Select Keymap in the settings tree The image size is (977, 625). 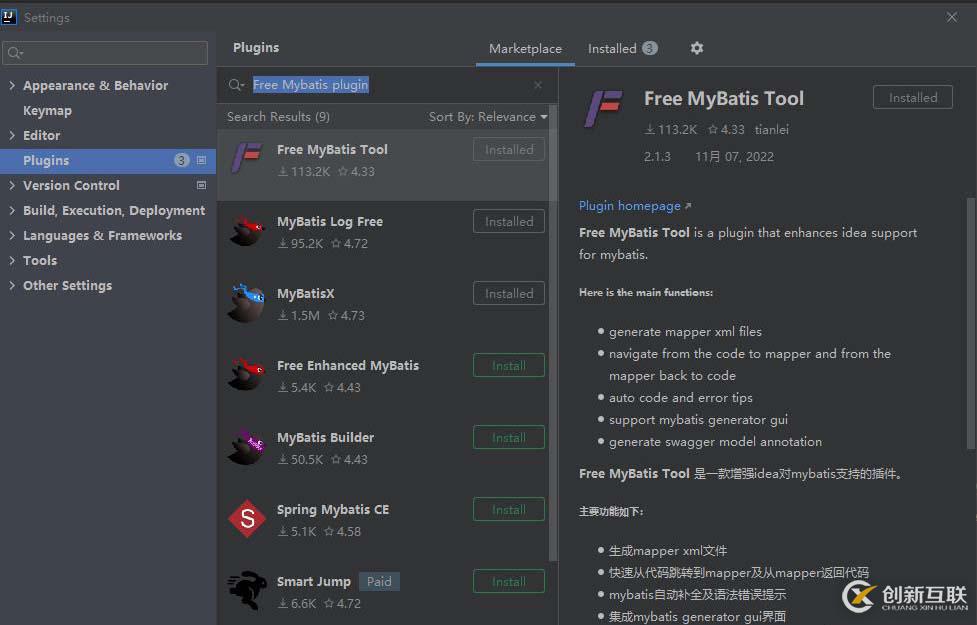coord(47,110)
